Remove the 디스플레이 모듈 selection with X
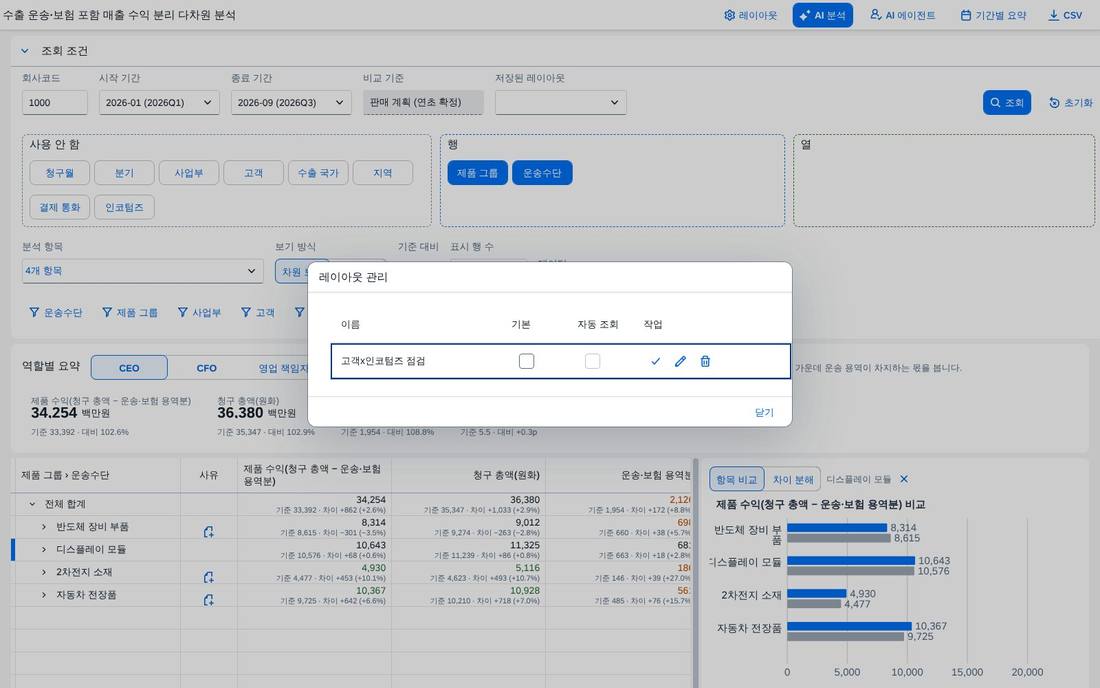The width and height of the screenshot is (1100, 688). 904,479
